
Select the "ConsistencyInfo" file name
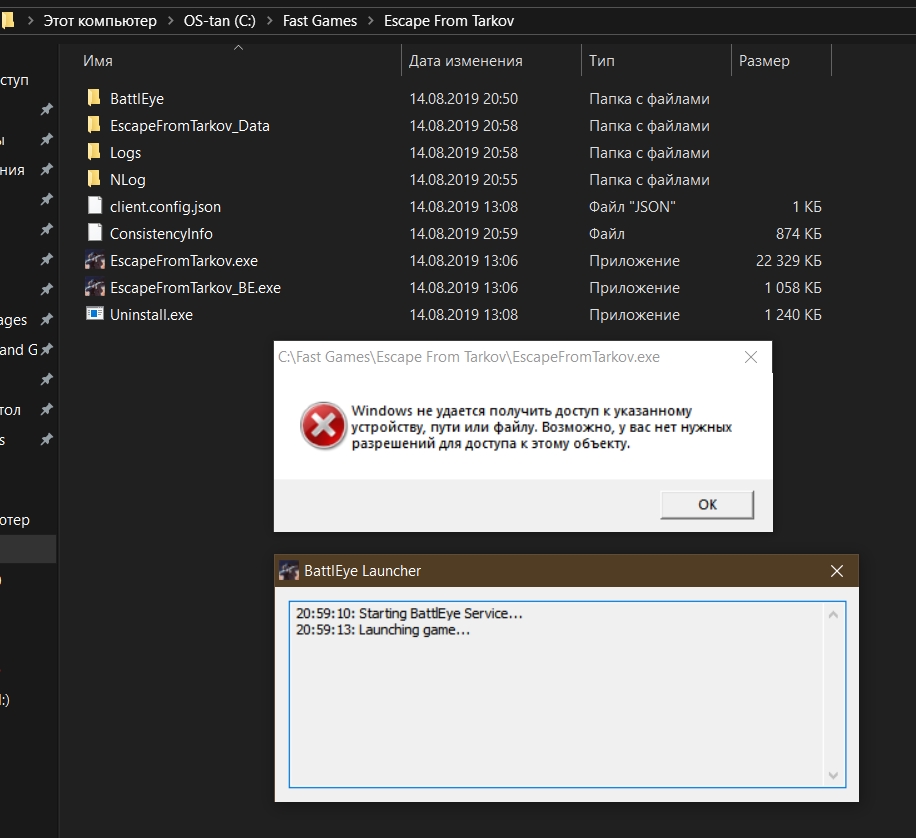coord(161,233)
